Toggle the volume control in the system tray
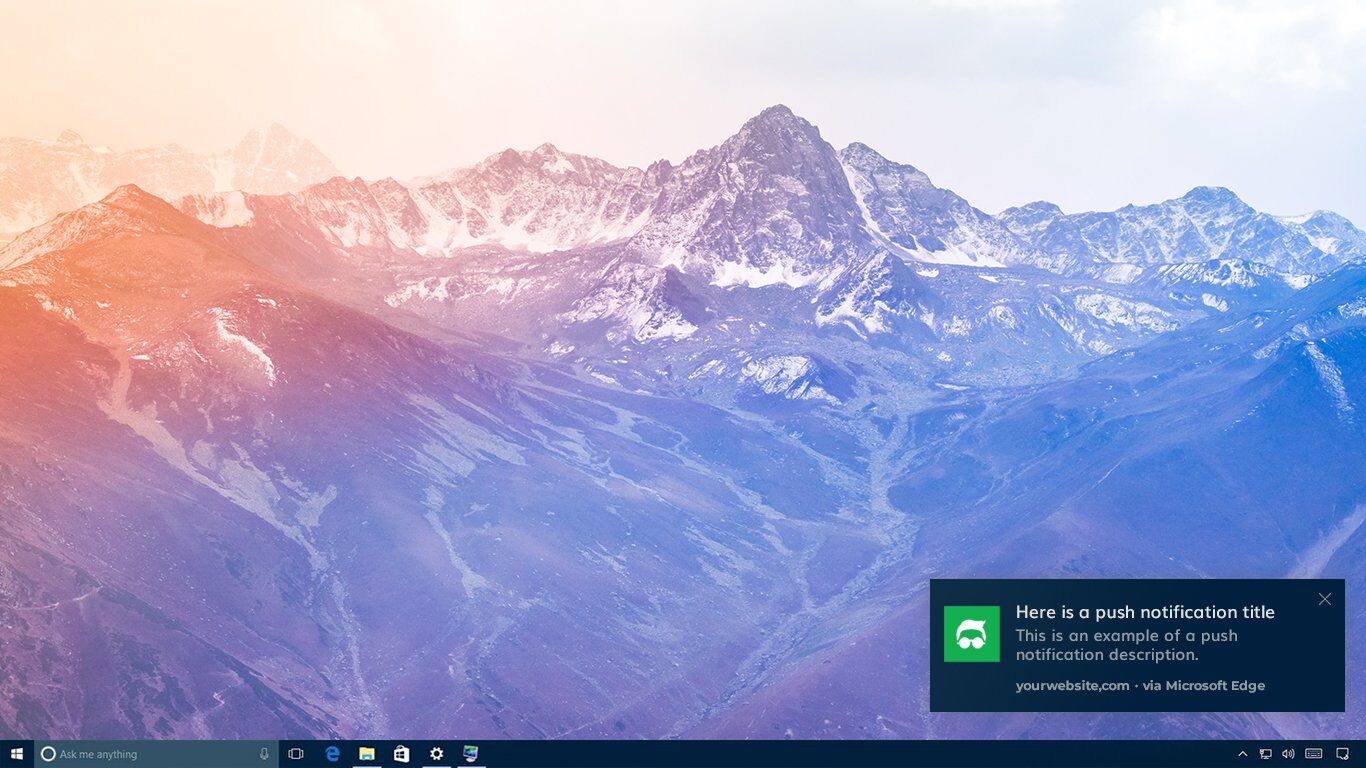1366x768 pixels. tap(1287, 753)
